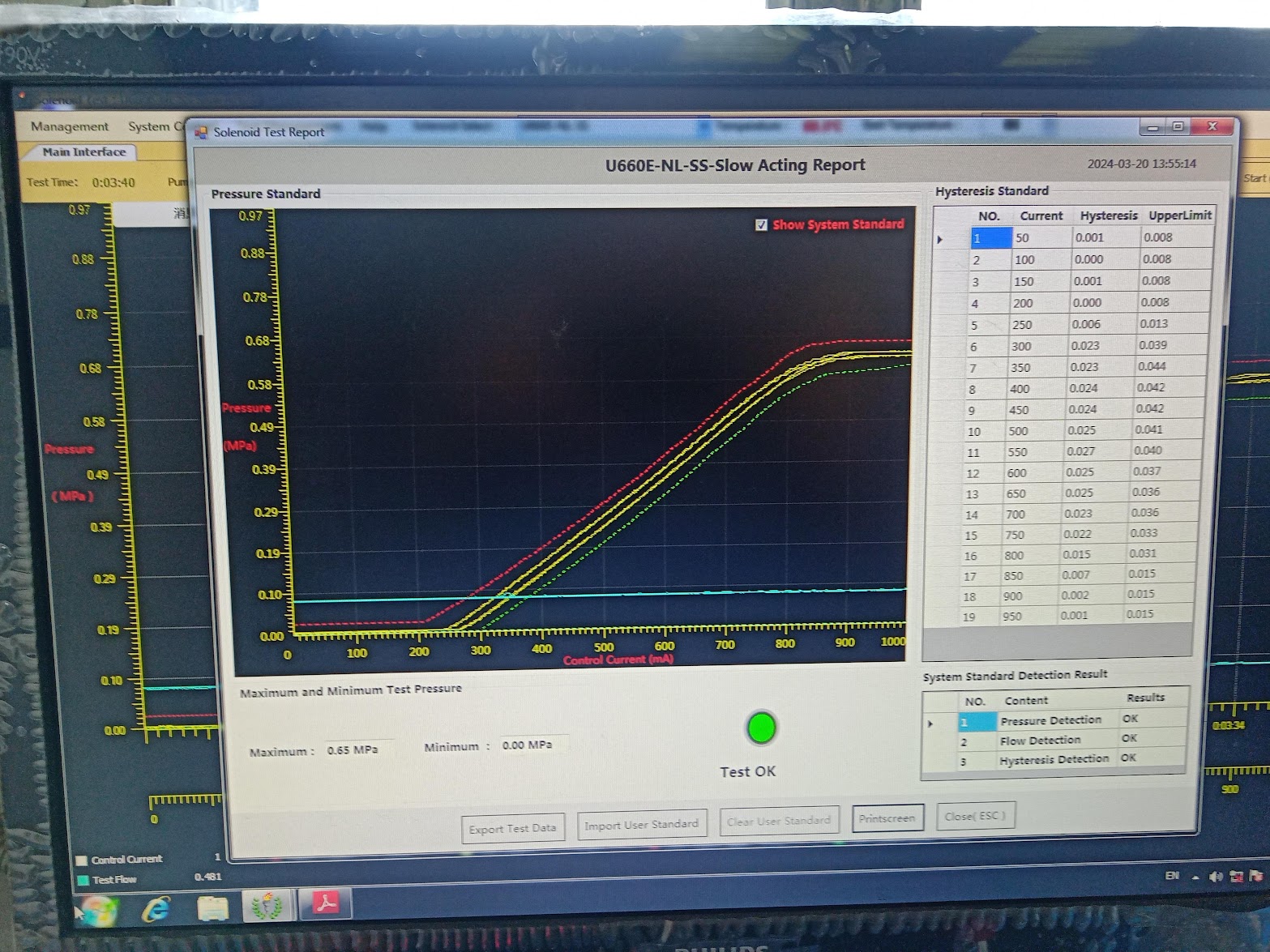The height and width of the screenshot is (952, 1270).
Task: Select the Hysteresis Detection content cell
Action: click(x=1056, y=759)
